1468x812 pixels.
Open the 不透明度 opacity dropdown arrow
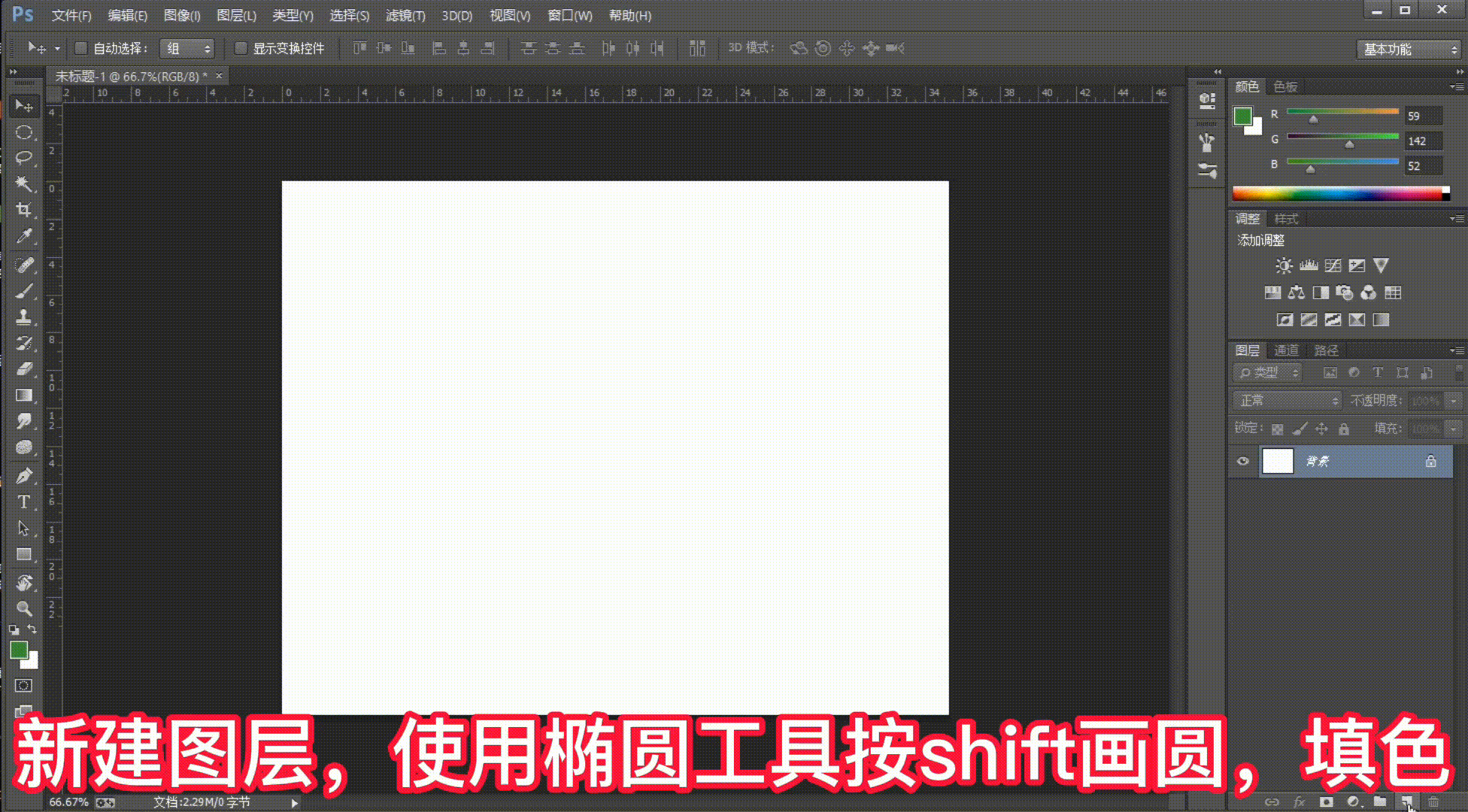[x=1454, y=401]
